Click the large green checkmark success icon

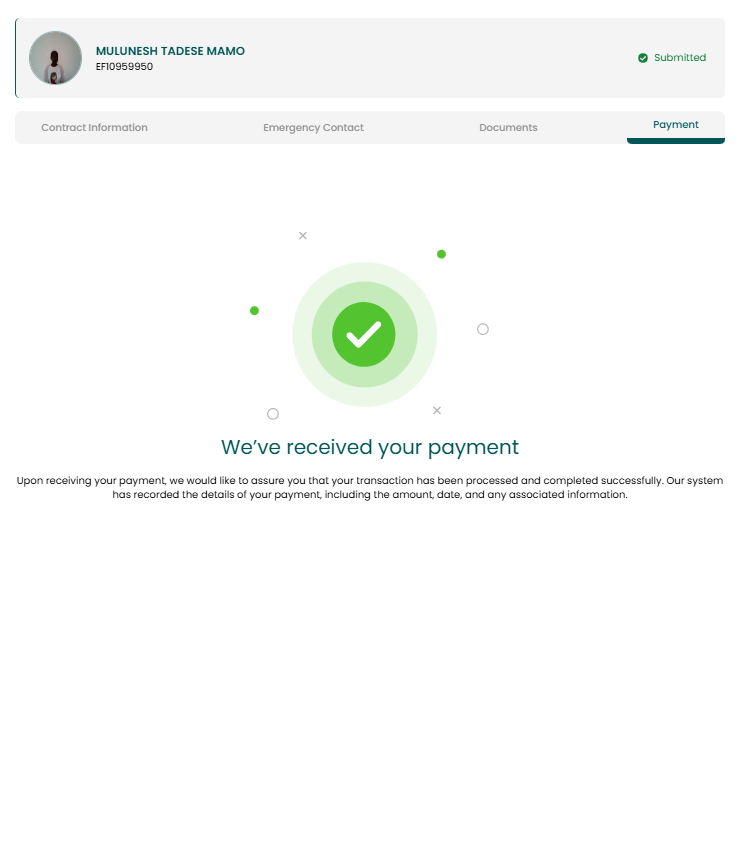[x=364, y=334]
